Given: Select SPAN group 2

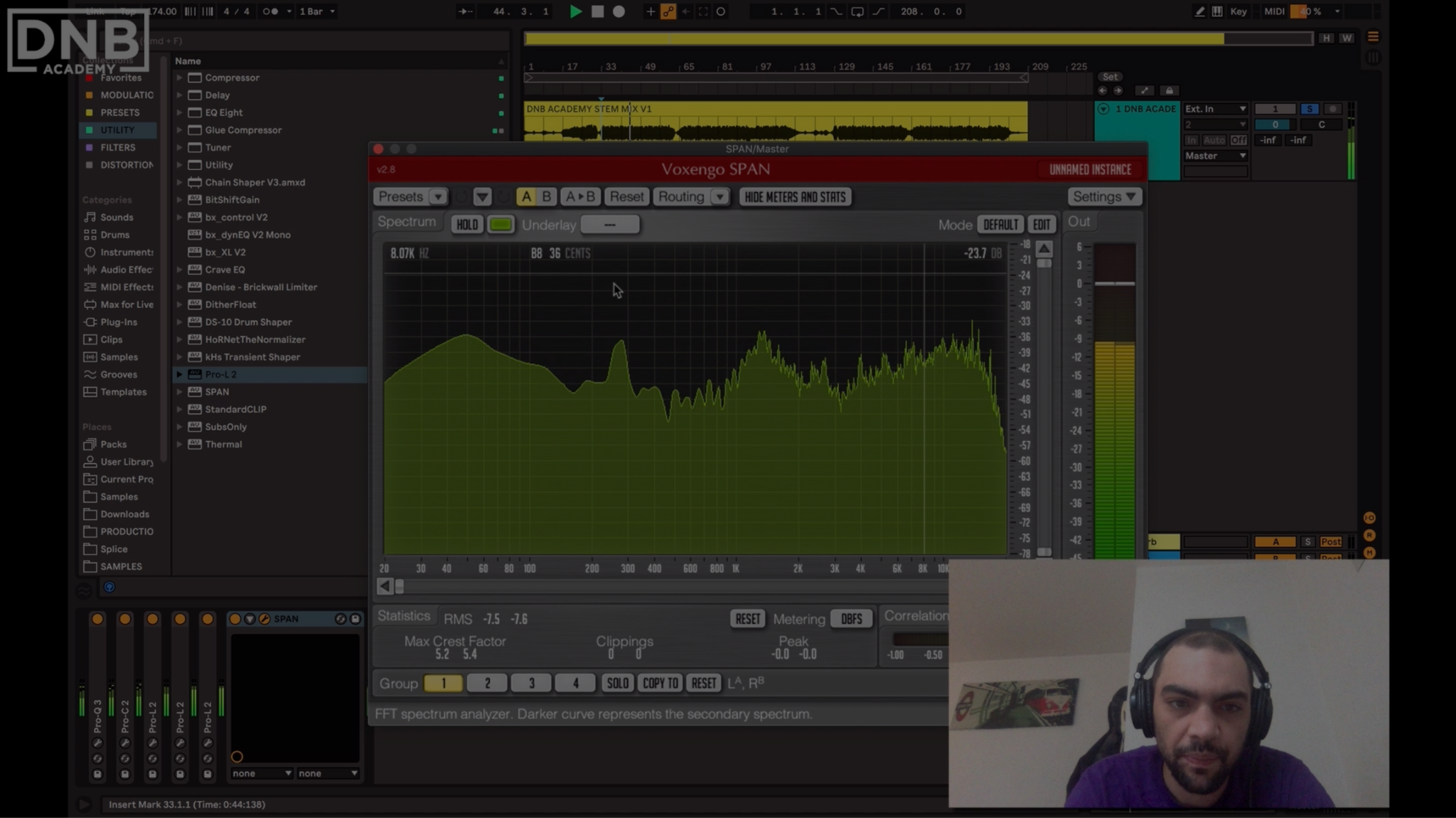Looking at the screenshot, I should pos(487,684).
